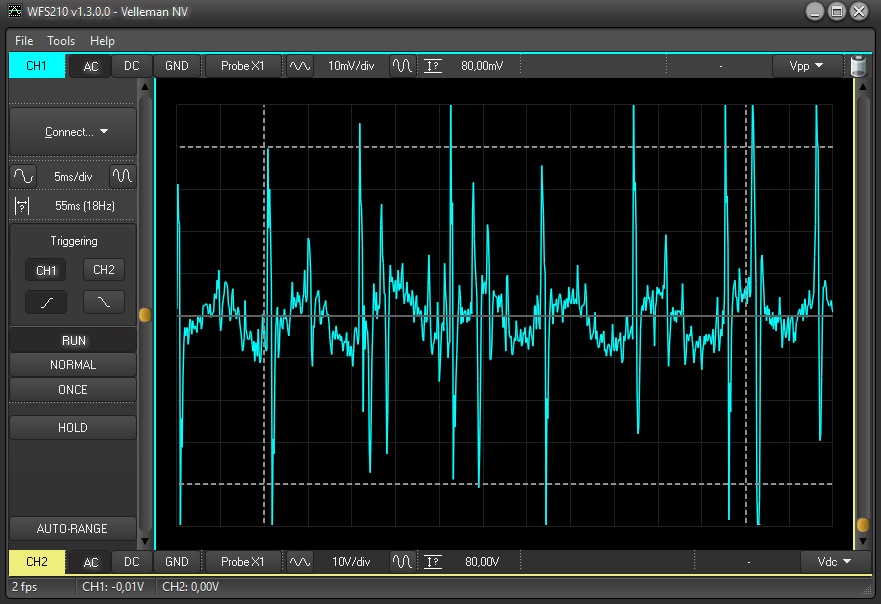Click the WFS210 application icon in the title bar

pyautogui.click(x=15, y=11)
